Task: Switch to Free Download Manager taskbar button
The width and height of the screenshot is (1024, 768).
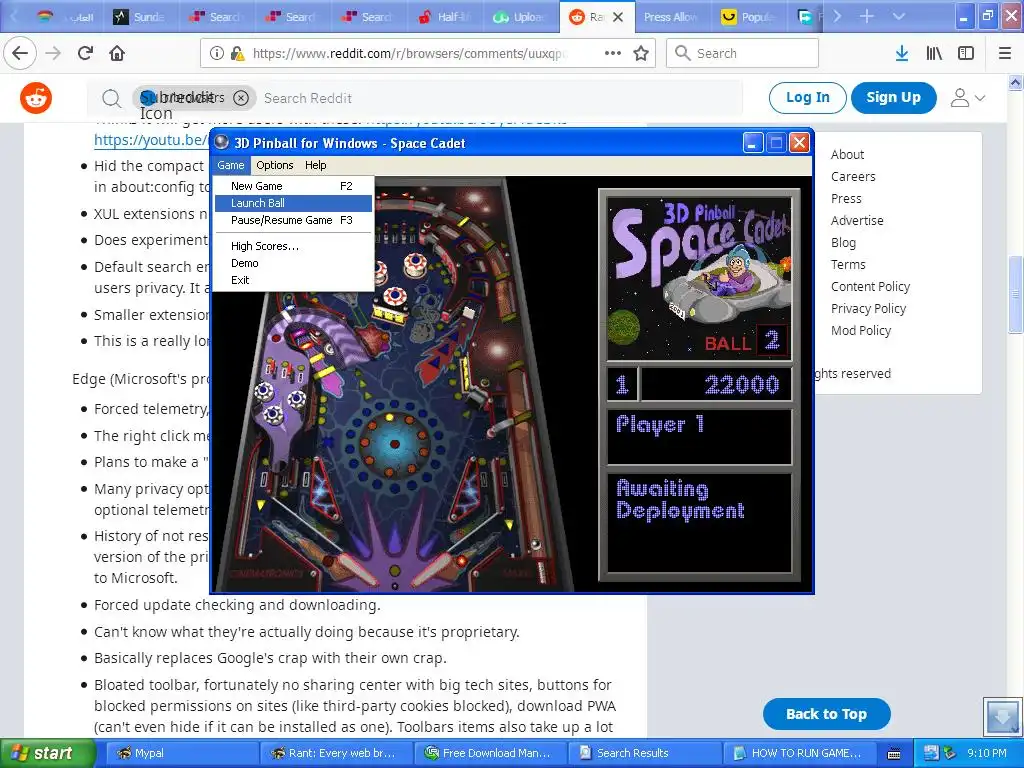Action: [x=491, y=753]
